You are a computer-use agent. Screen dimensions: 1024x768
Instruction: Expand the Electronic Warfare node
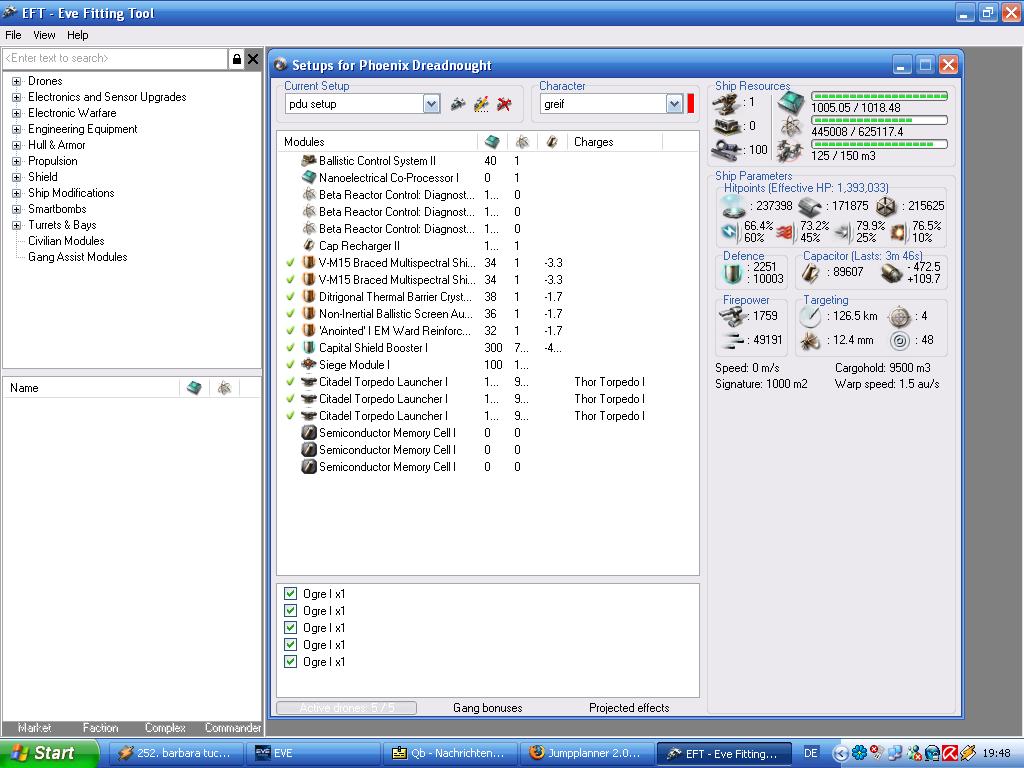pos(16,114)
